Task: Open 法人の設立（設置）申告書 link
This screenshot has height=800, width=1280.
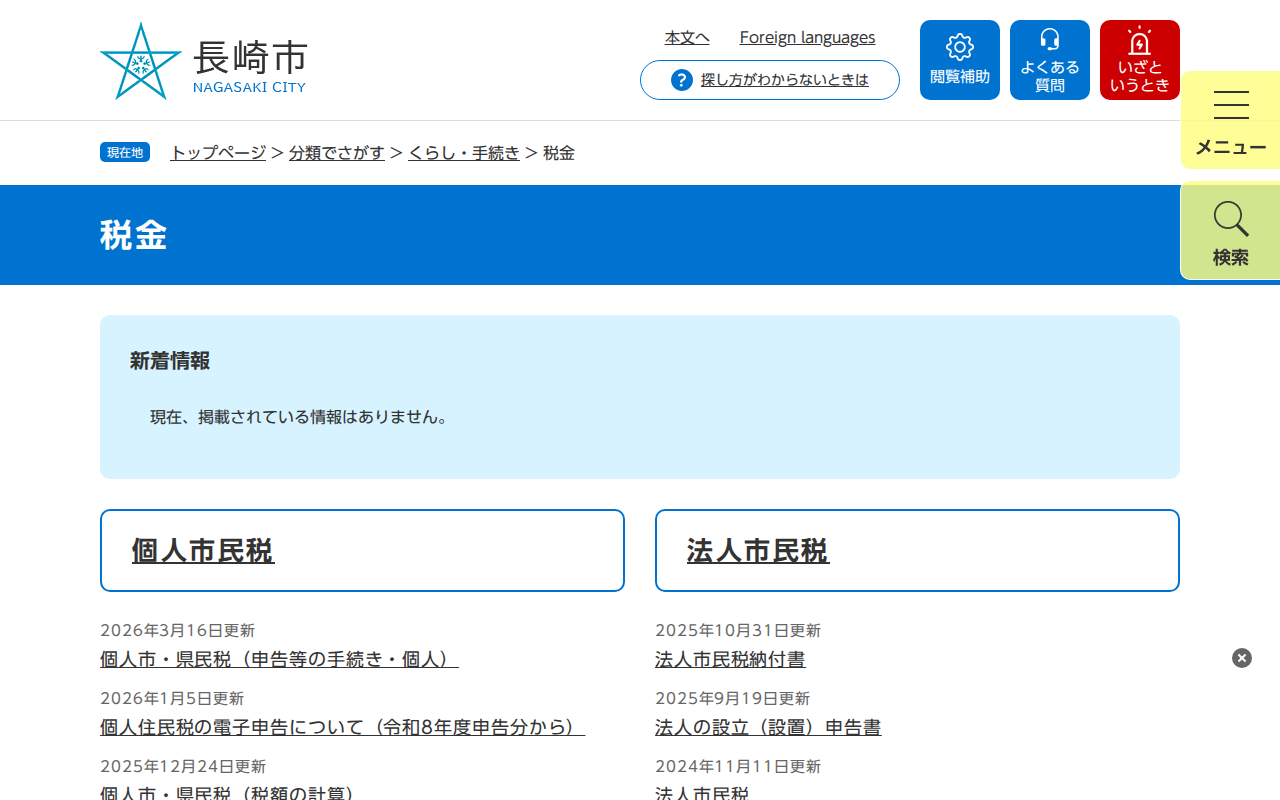Action: click(768, 727)
